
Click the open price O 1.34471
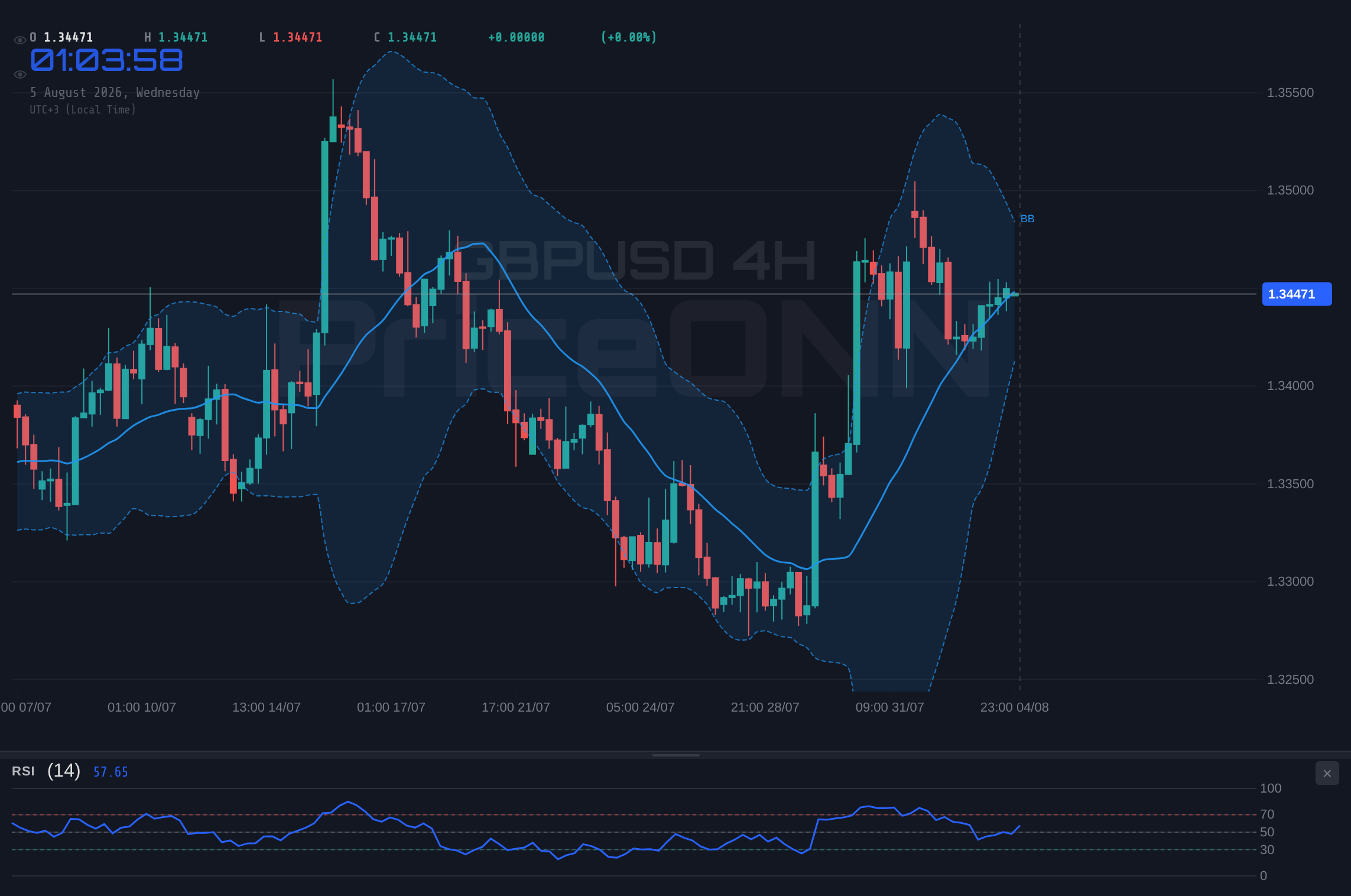point(61,37)
